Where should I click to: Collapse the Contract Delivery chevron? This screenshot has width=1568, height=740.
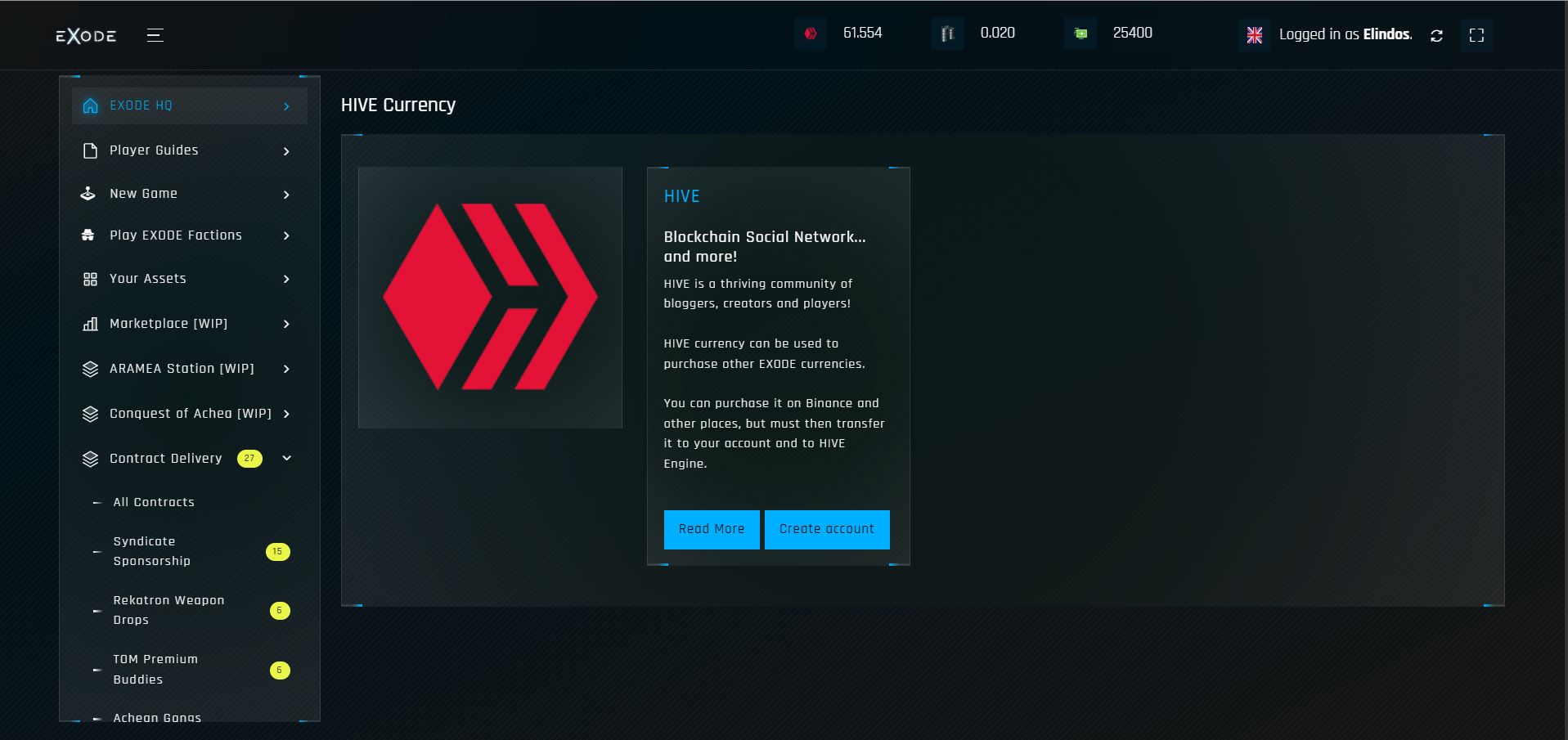[x=286, y=458]
